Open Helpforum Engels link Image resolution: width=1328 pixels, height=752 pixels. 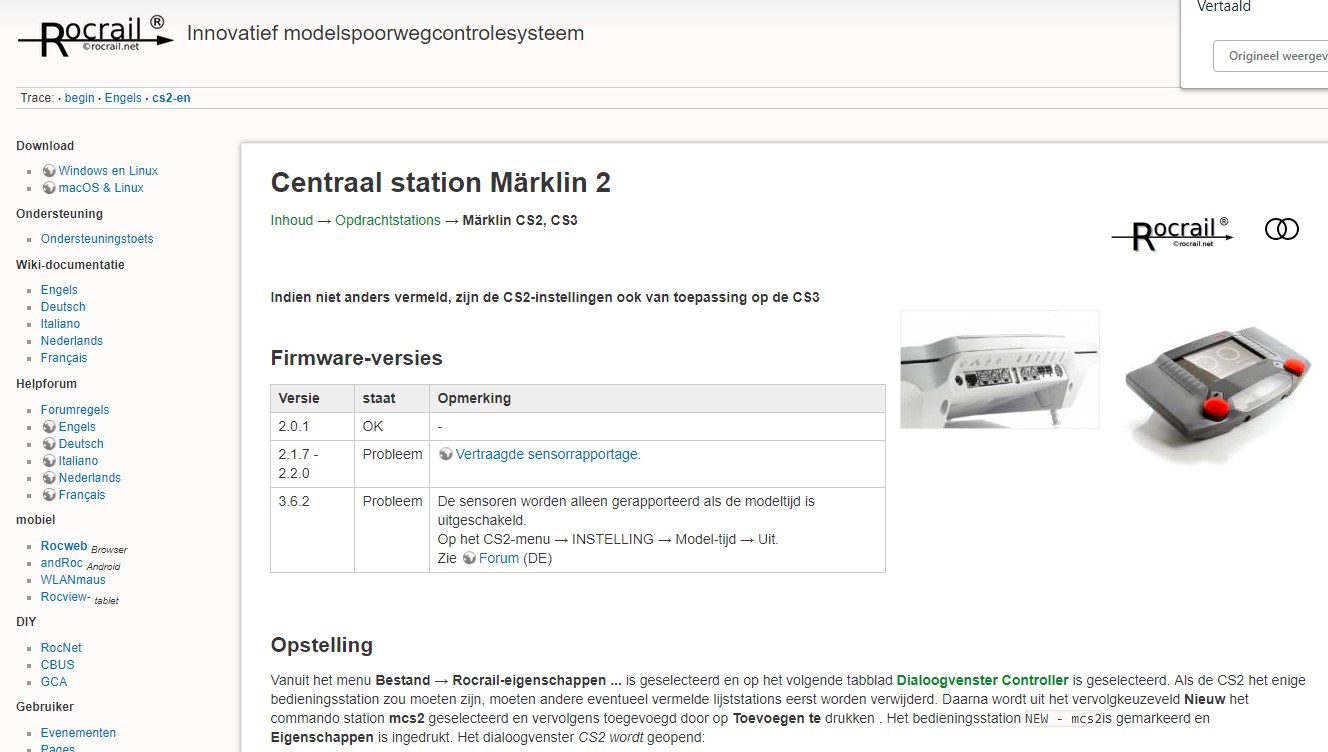[77, 427]
